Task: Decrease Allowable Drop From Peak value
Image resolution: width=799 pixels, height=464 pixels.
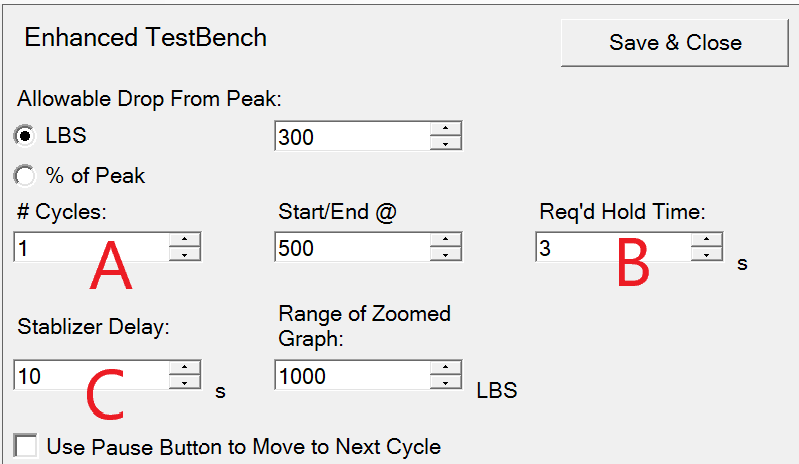Action: [445, 143]
